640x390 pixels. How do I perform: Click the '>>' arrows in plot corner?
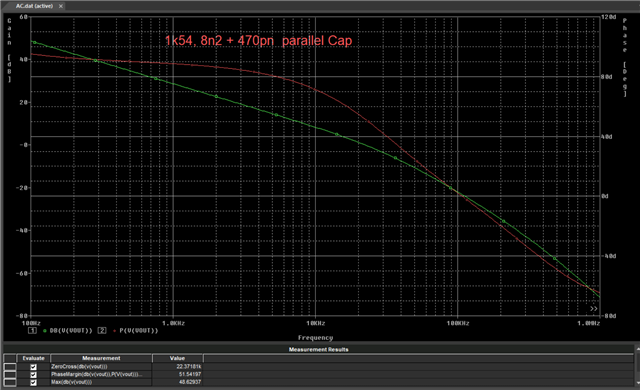tap(593, 309)
